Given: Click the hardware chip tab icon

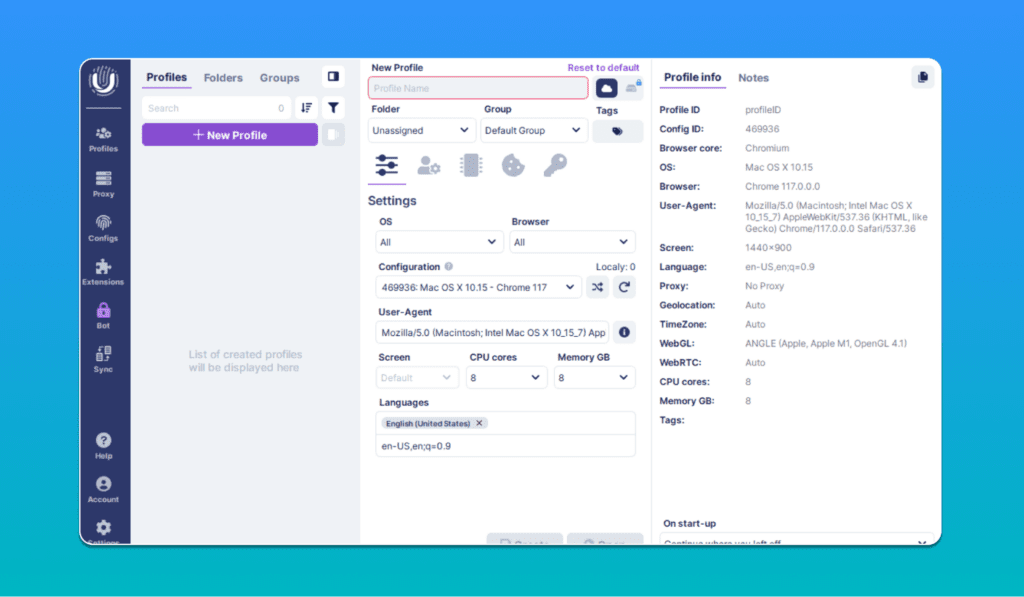Looking at the screenshot, I should [x=470, y=165].
